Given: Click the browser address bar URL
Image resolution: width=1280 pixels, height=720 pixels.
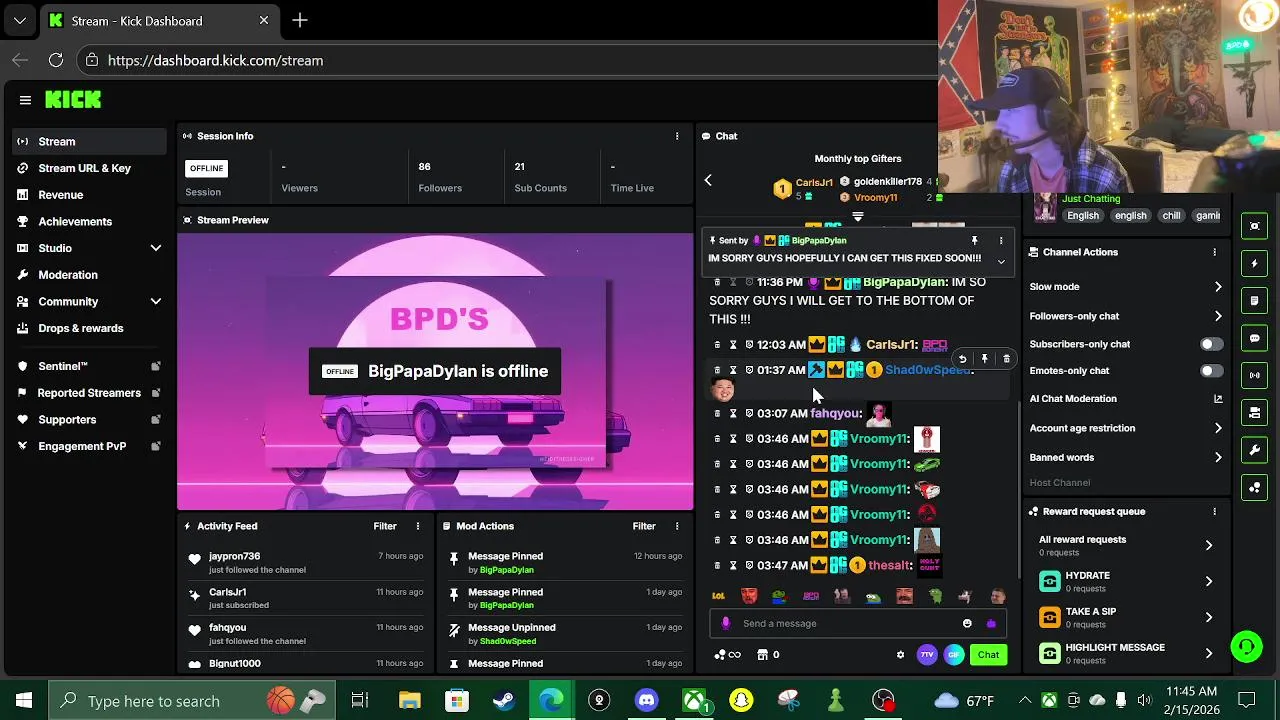Looking at the screenshot, I should 215,61.
